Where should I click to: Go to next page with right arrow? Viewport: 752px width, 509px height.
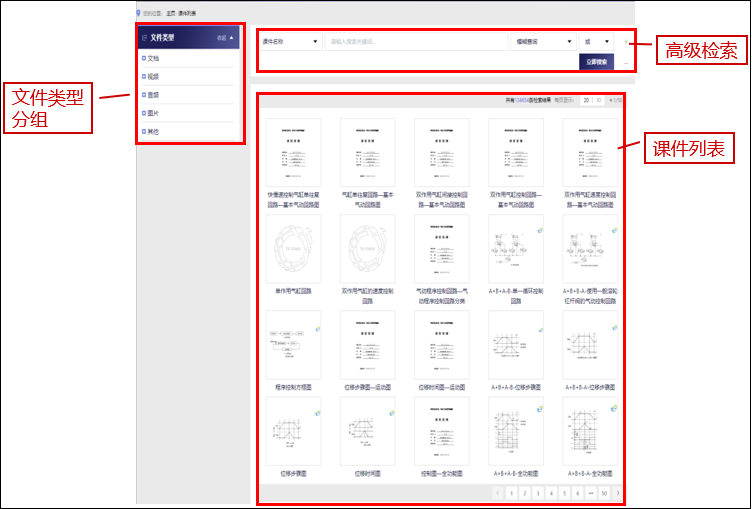(x=618, y=493)
